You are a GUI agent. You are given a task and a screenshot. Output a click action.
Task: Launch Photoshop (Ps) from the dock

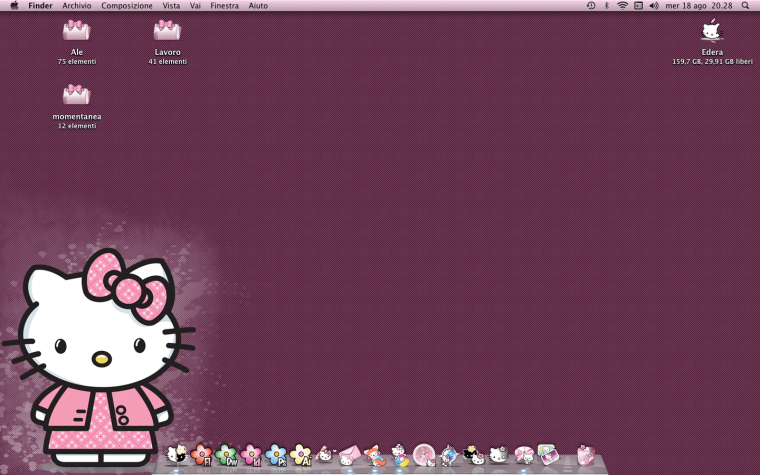276,456
